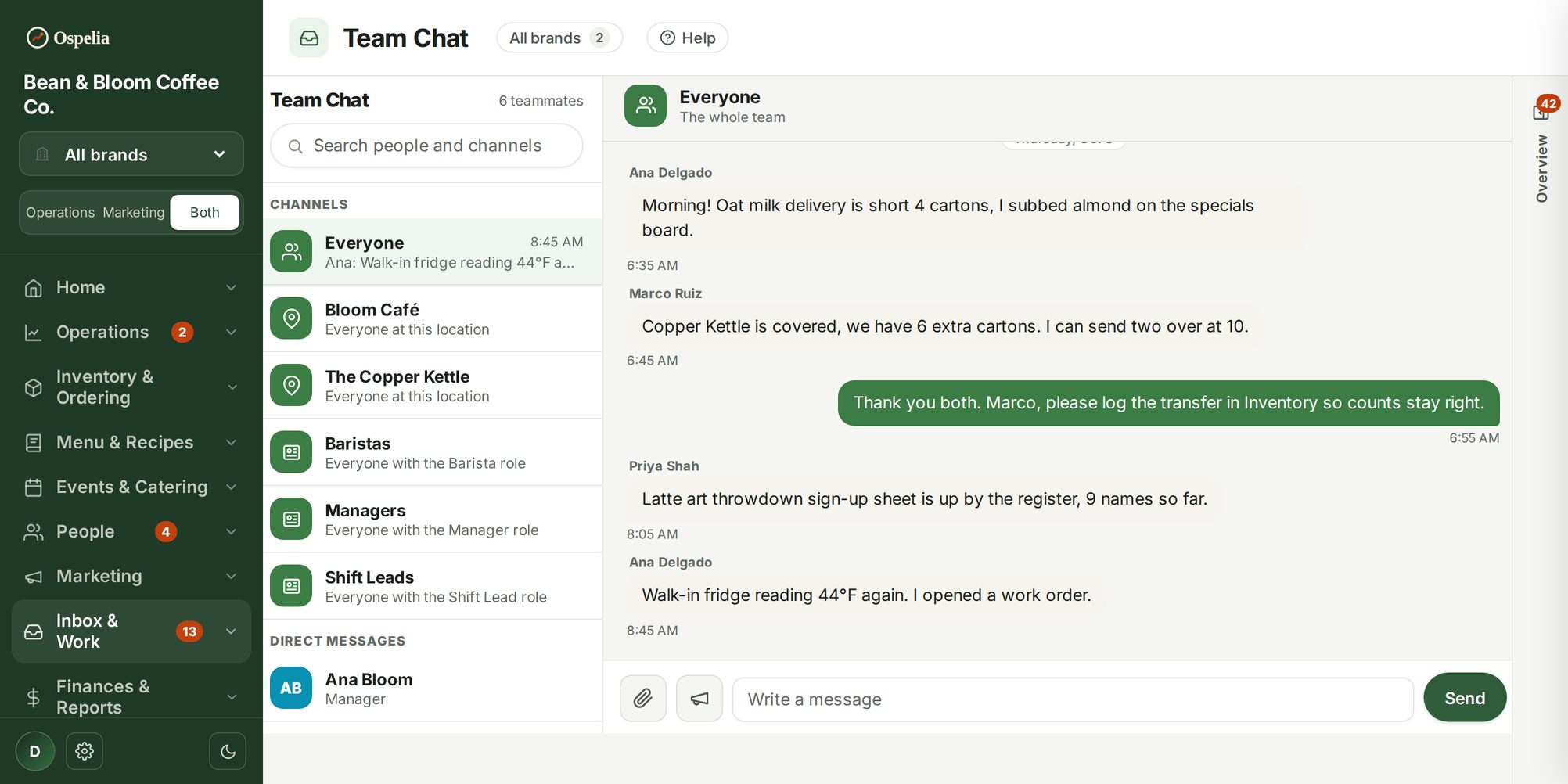Open the Team Chat inbox header icon
This screenshot has height=784, width=1568.
pos(309,38)
